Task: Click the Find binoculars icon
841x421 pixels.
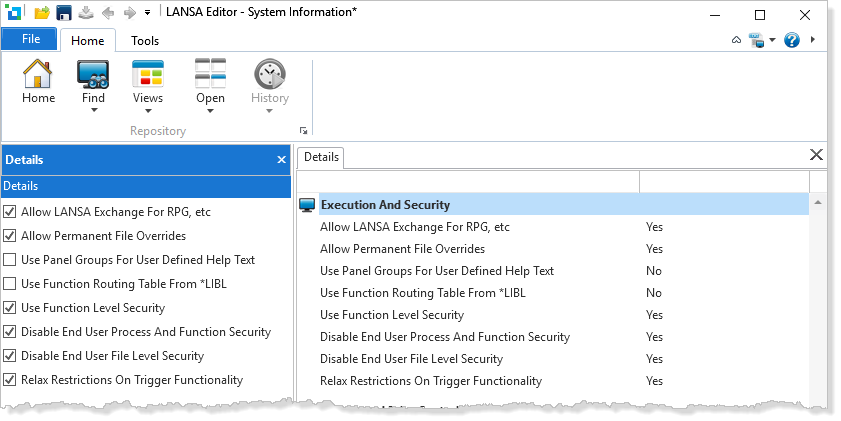Action: click(93, 74)
